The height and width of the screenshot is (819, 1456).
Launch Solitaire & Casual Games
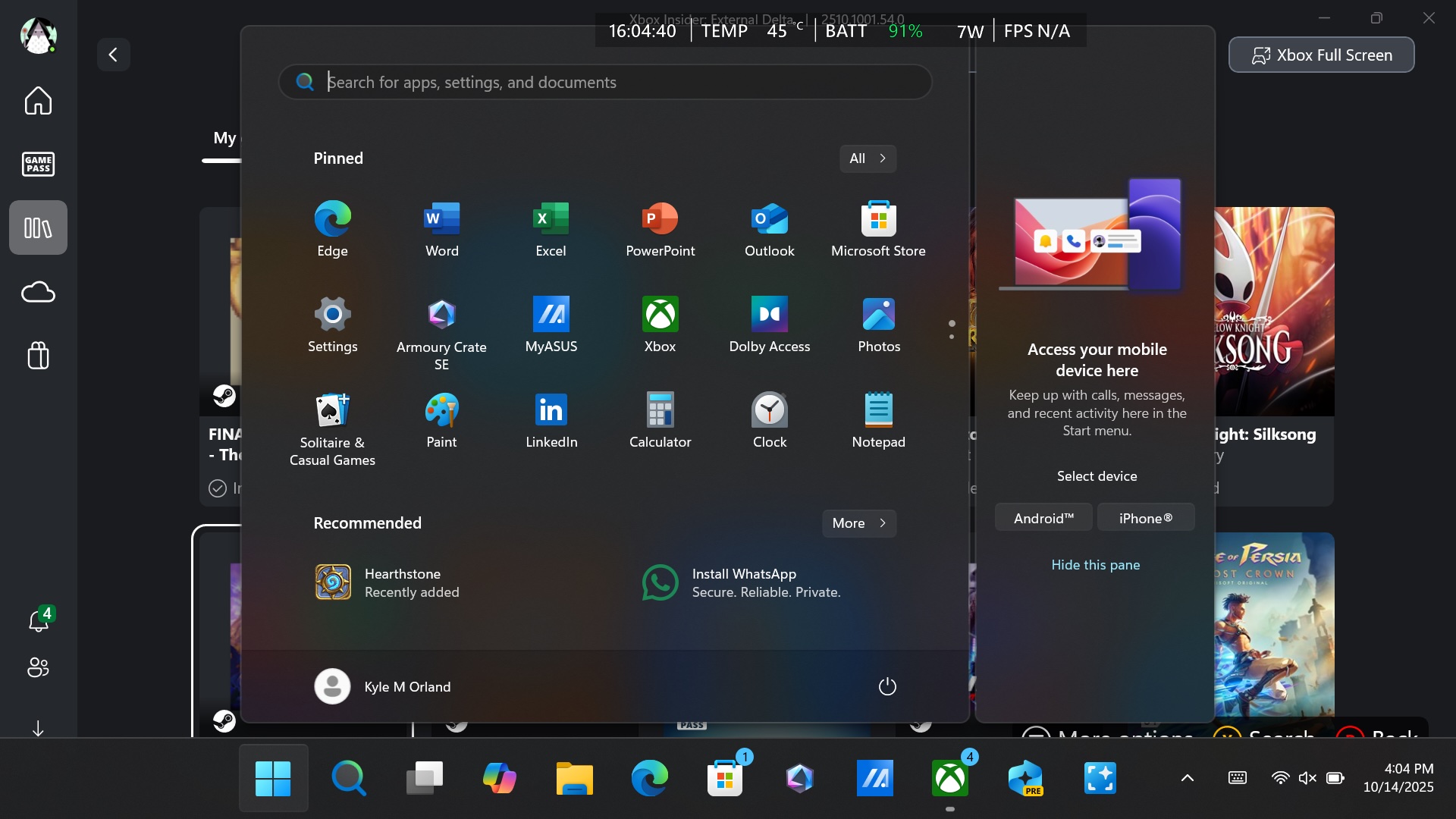coord(332,428)
